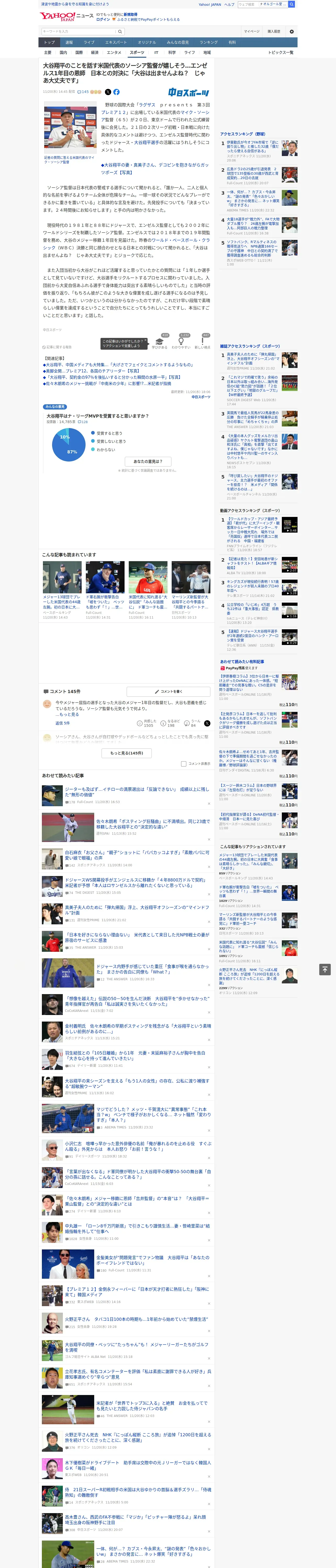Open the Yahoo! JAPAN logo

(x=57, y=16)
